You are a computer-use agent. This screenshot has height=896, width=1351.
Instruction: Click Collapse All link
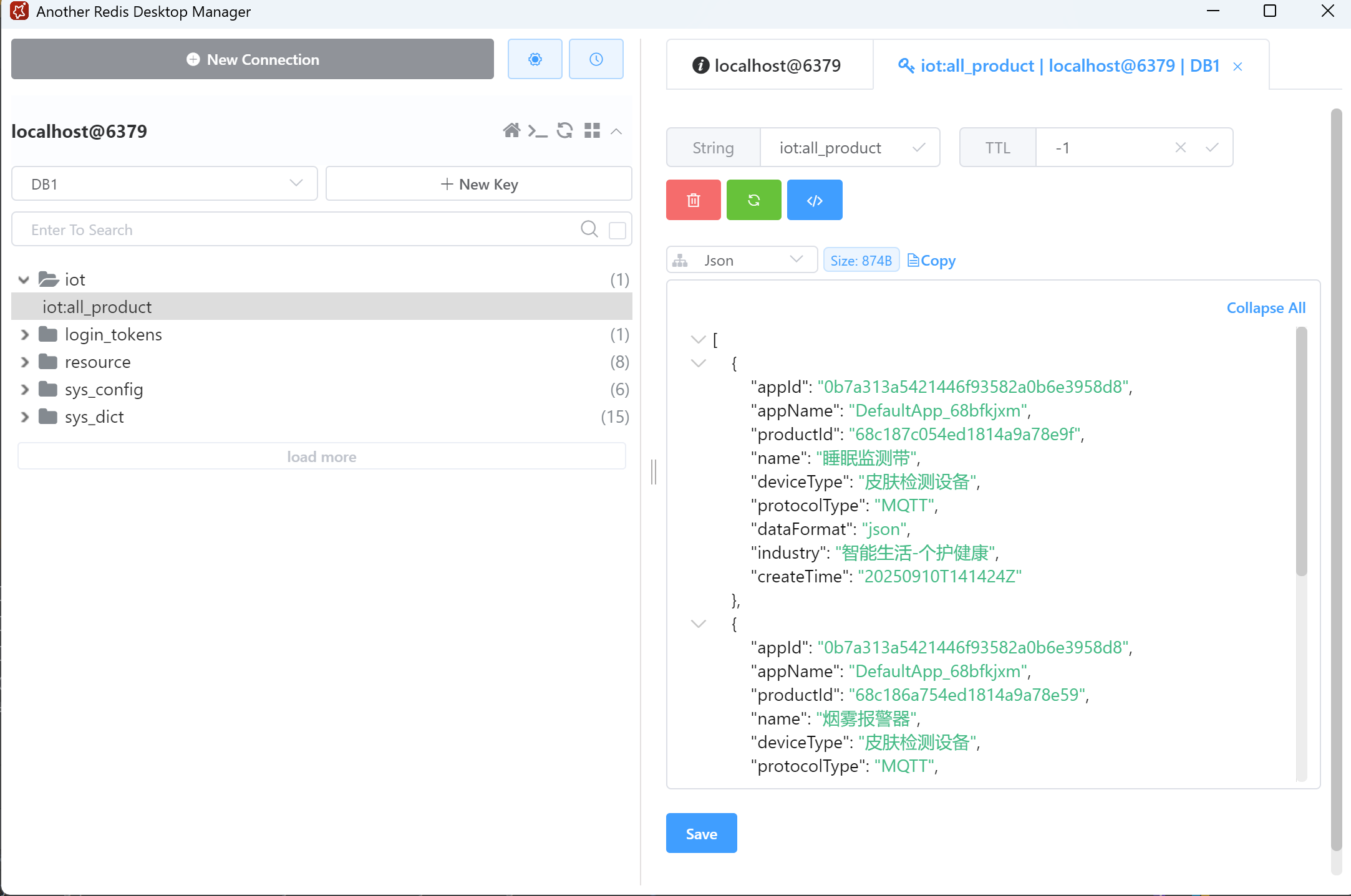click(1266, 308)
